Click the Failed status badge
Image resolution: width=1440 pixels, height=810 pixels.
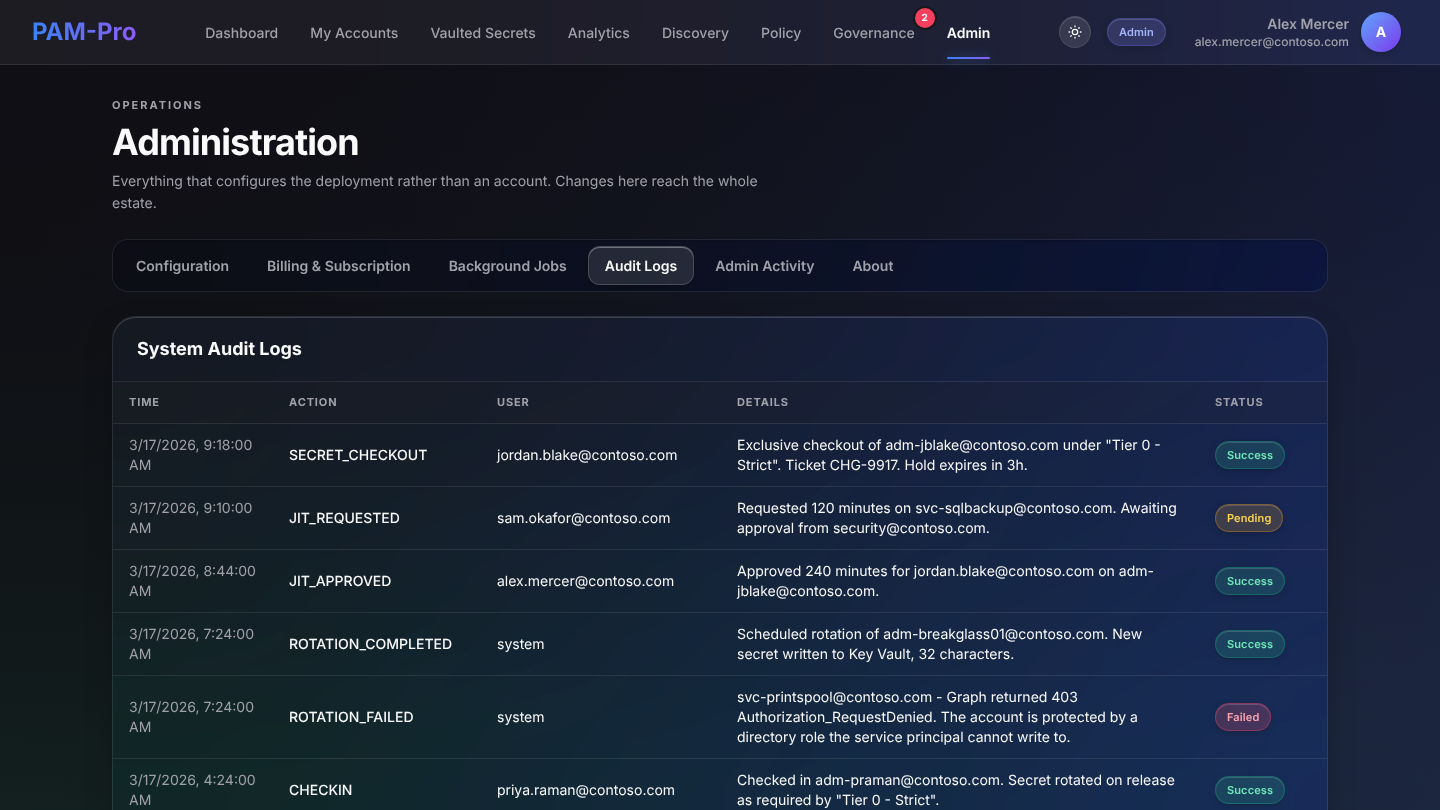[x=1243, y=717]
